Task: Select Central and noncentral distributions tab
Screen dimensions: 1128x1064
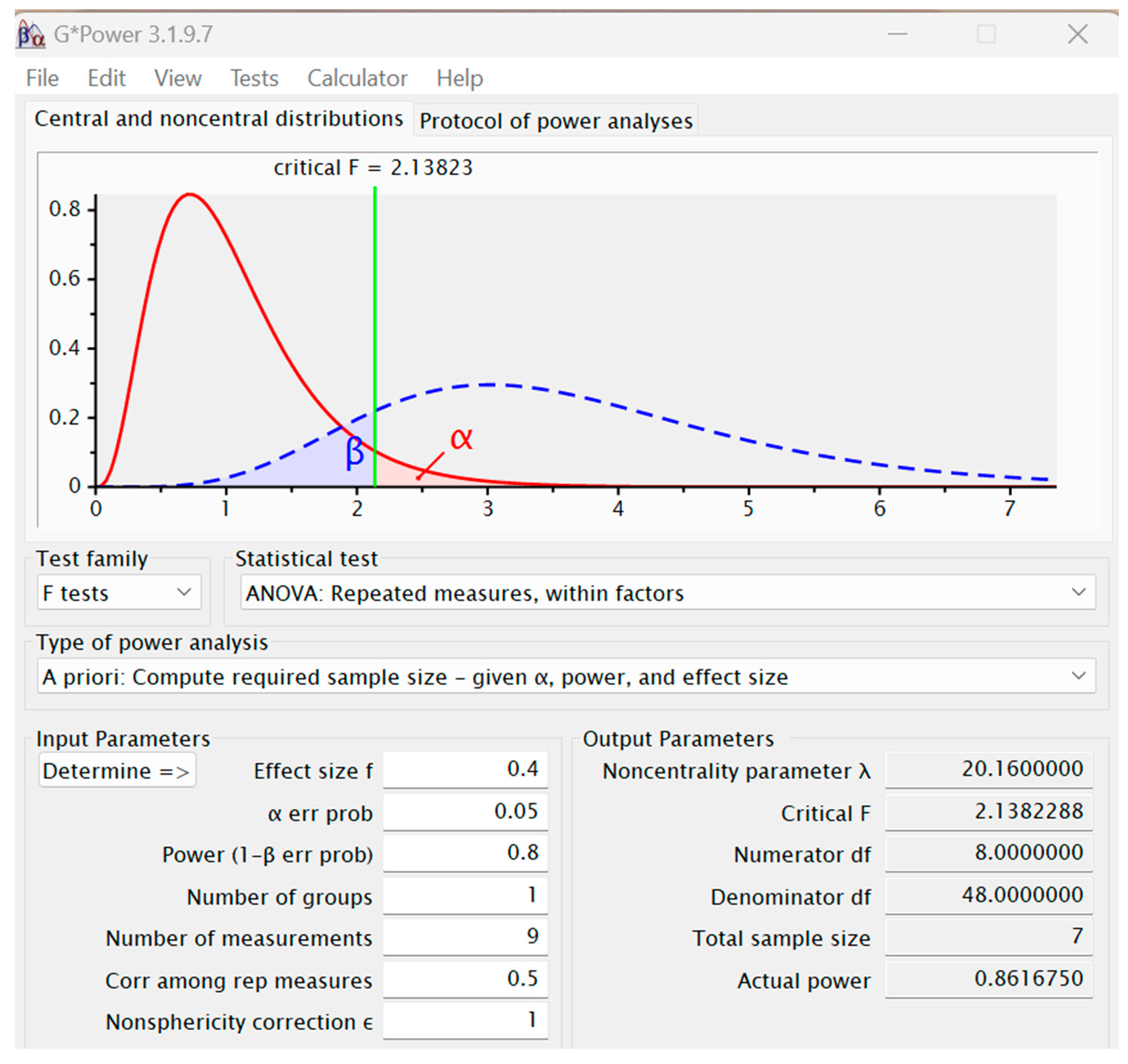Action: [219, 119]
